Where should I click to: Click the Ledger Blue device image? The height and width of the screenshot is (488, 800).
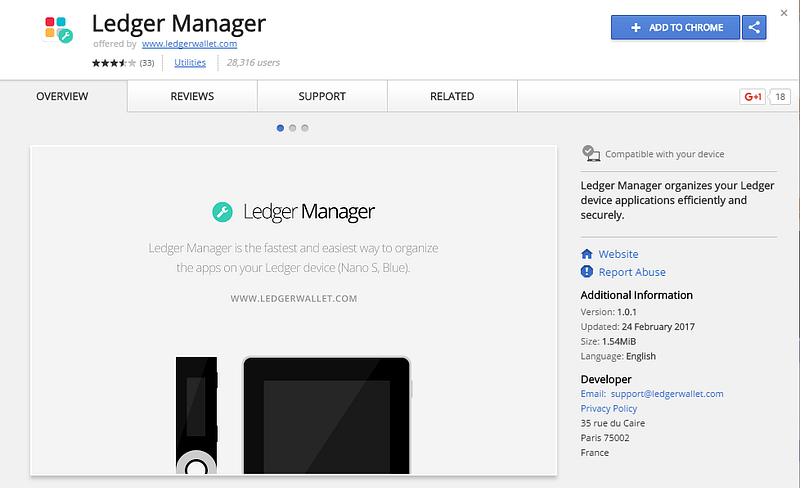pyautogui.click(x=327, y=415)
